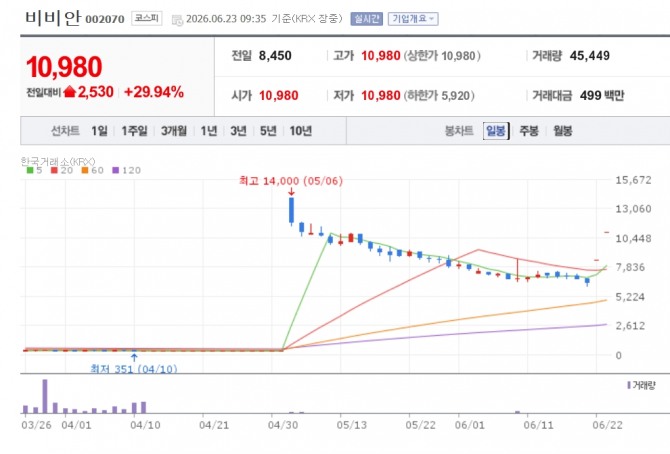Open the 기업개요 dropdown
The image size is (670, 454).
413,19
